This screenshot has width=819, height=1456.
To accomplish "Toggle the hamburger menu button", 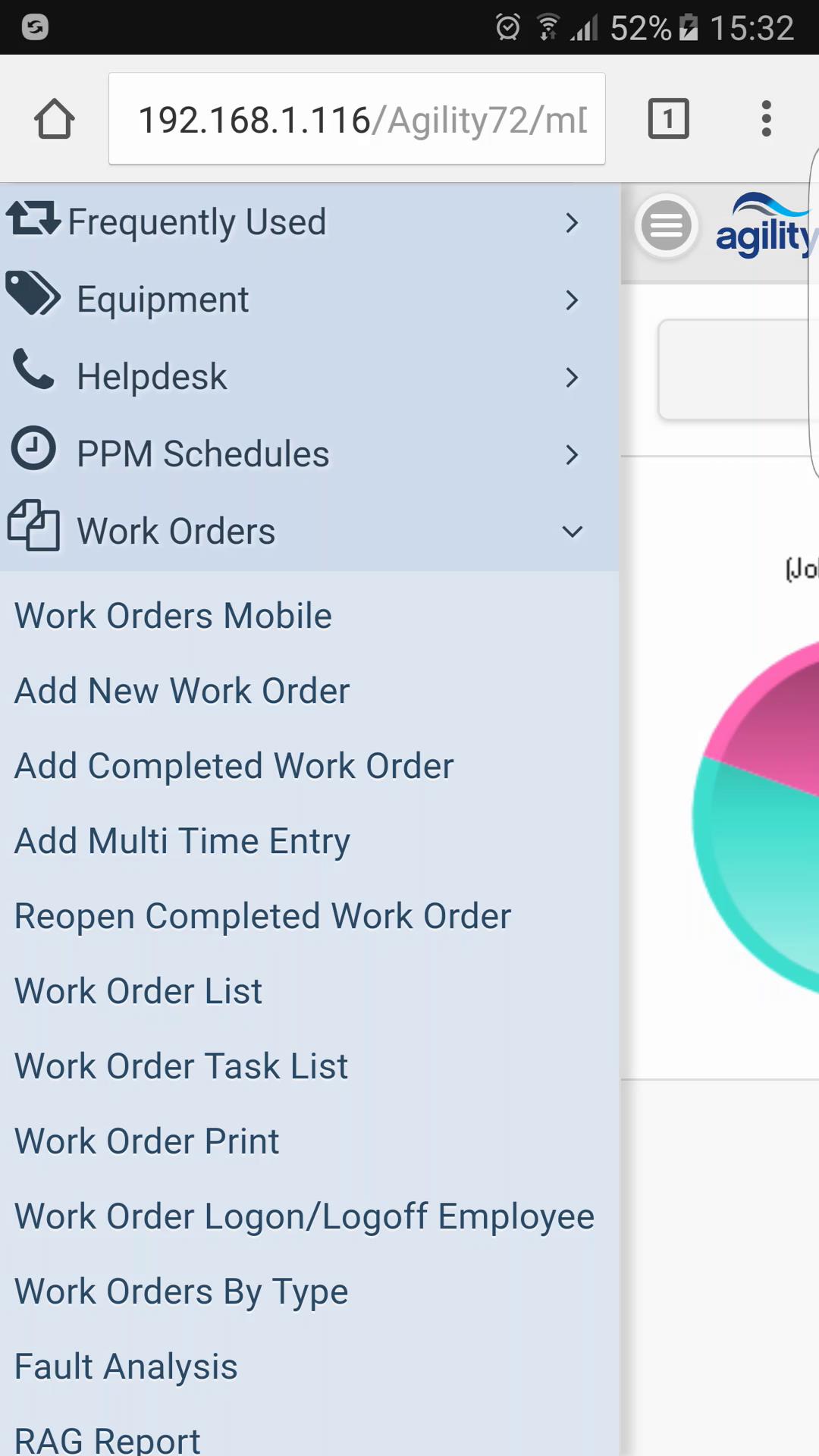I will point(666,225).
